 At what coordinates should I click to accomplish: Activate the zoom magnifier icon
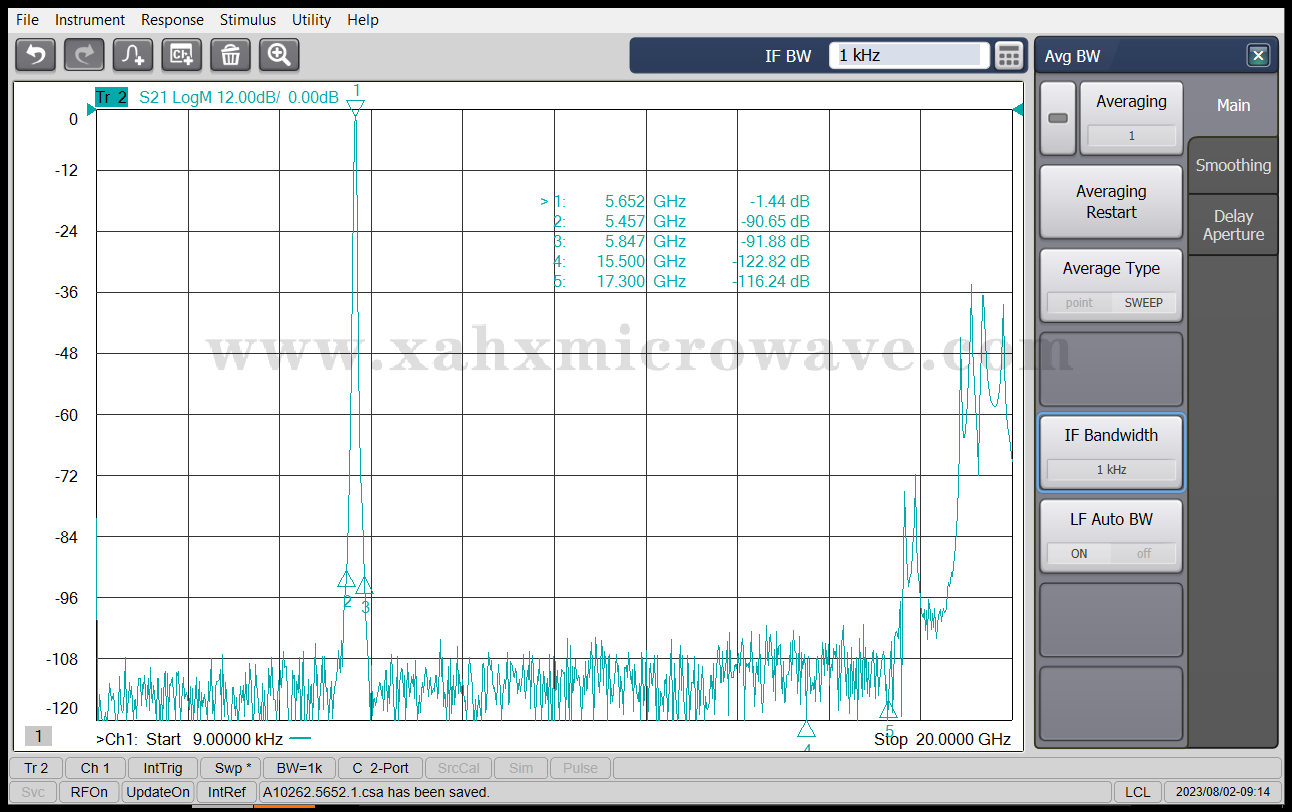(279, 55)
